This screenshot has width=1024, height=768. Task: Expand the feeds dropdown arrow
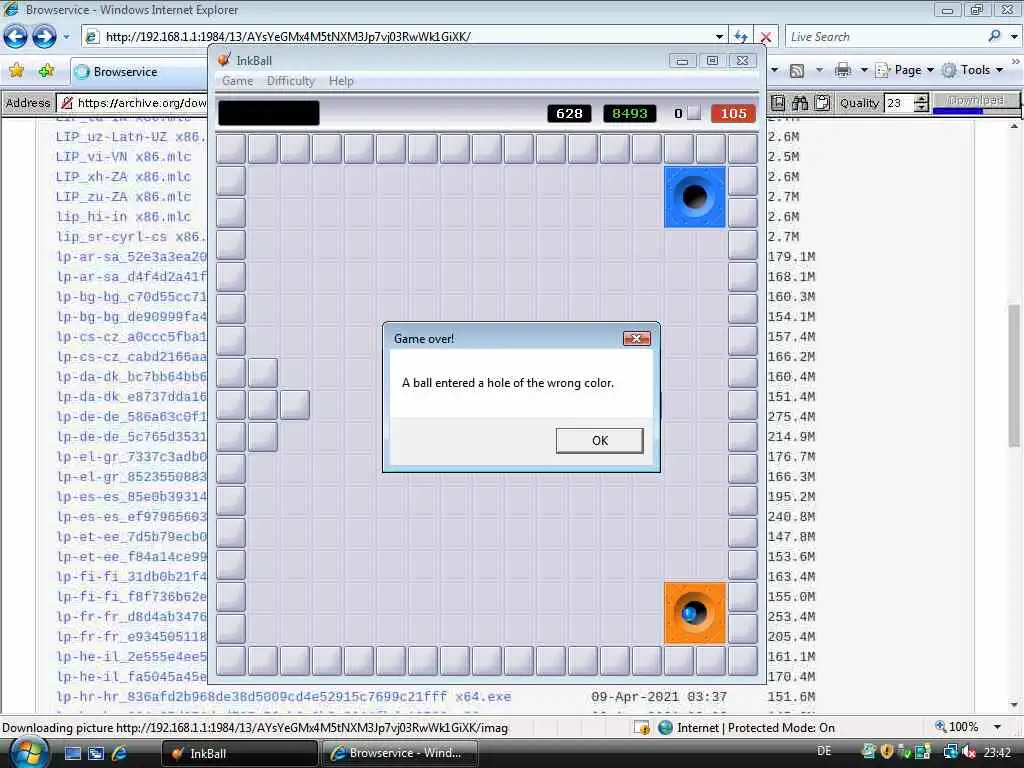pyautogui.click(x=819, y=70)
